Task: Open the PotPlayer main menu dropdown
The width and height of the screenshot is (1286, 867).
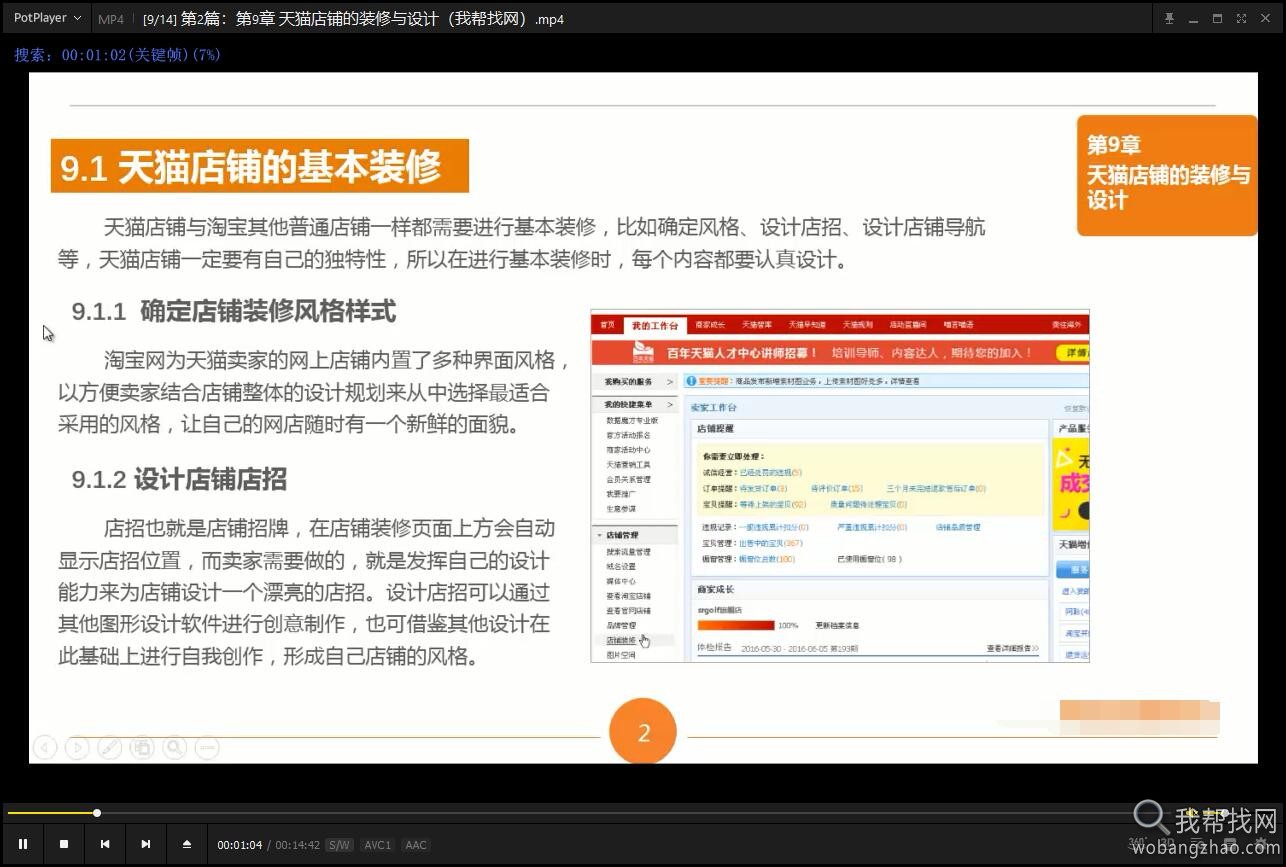Action: [47, 18]
